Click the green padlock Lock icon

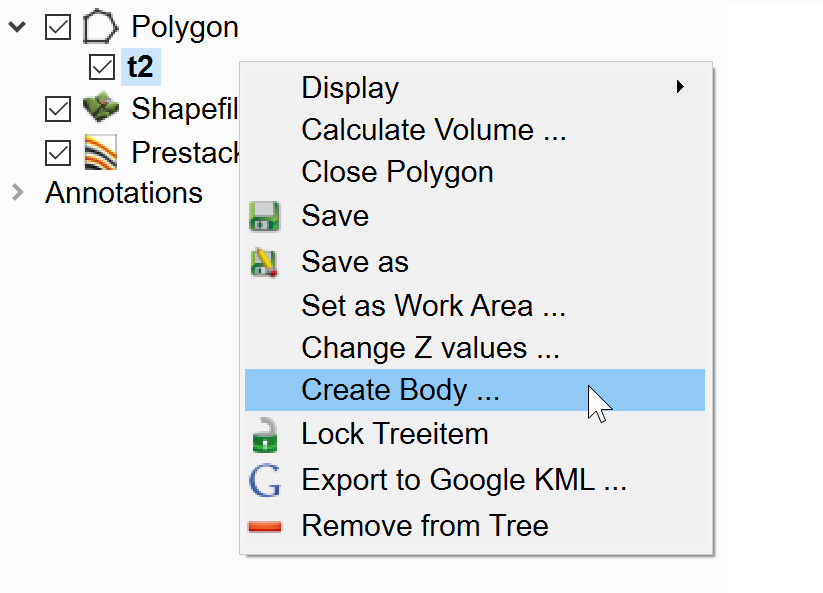point(264,435)
